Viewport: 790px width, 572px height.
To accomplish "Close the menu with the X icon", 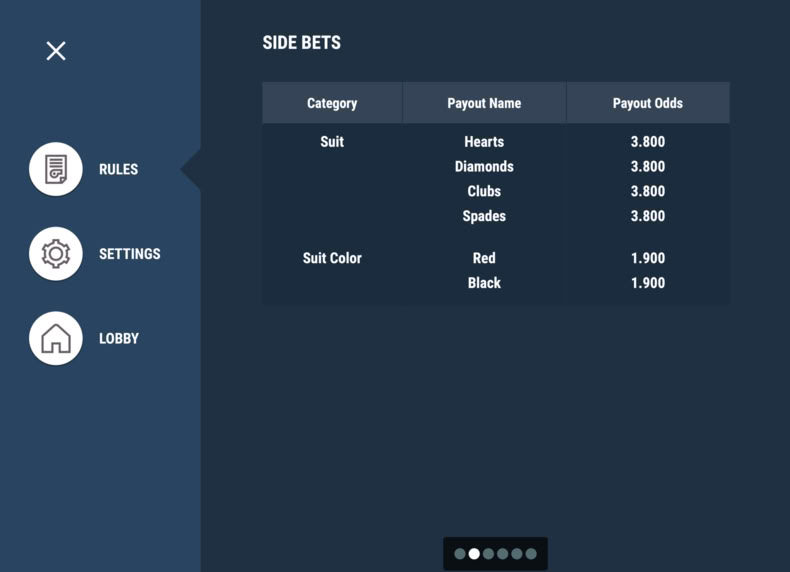I will pos(56,51).
